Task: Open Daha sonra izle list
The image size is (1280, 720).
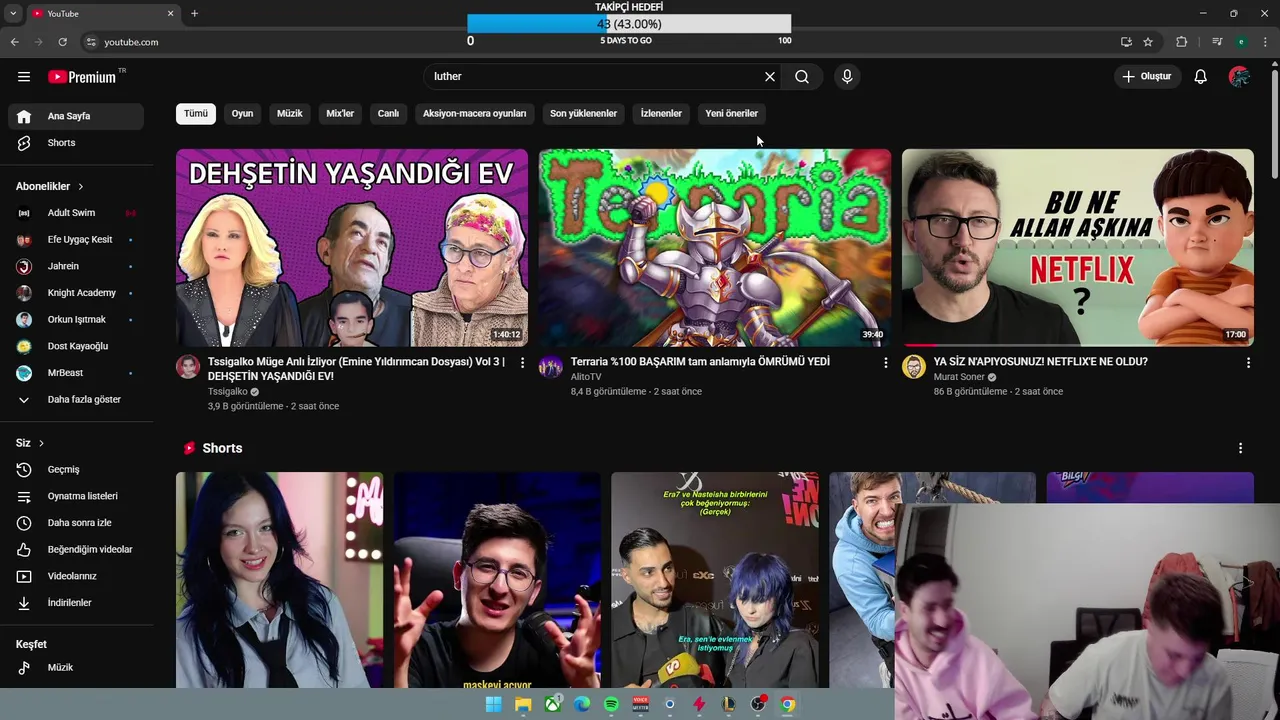Action: pyautogui.click(x=76, y=523)
